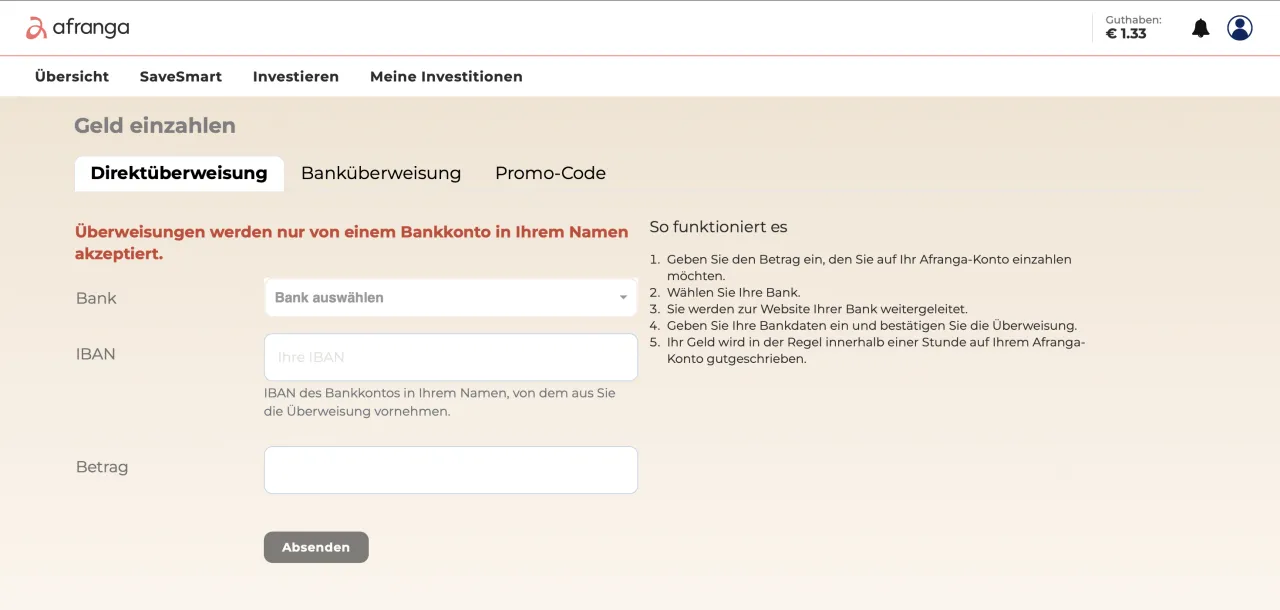Expand the Bank auswählen dropdown
This screenshot has width=1280, height=610.
point(451,297)
